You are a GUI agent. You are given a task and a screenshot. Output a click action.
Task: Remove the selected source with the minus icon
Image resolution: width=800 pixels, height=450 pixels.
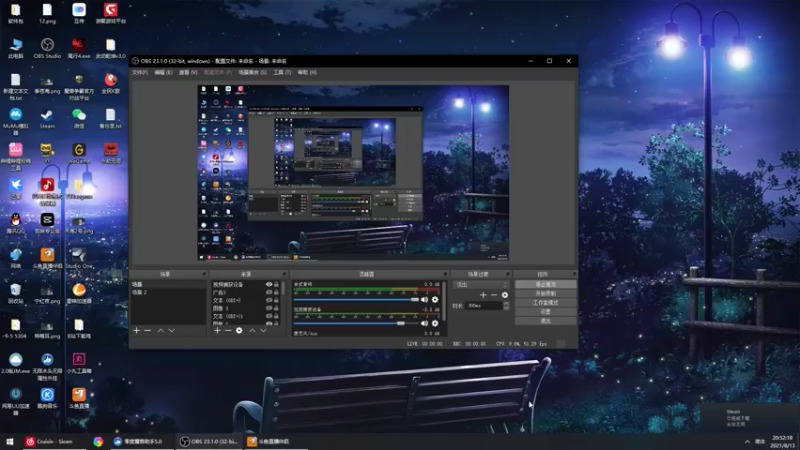(x=228, y=331)
